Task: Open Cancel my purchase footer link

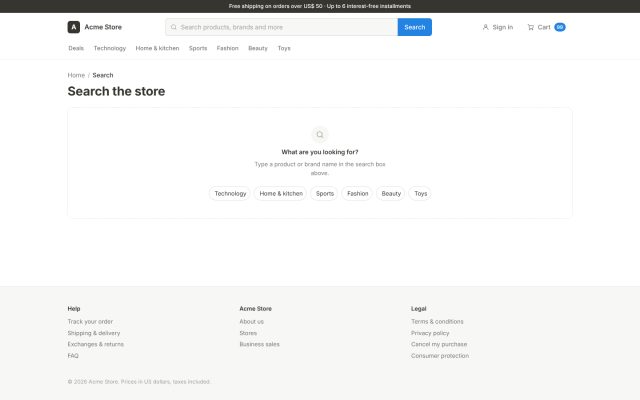Action: [x=439, y=344]
